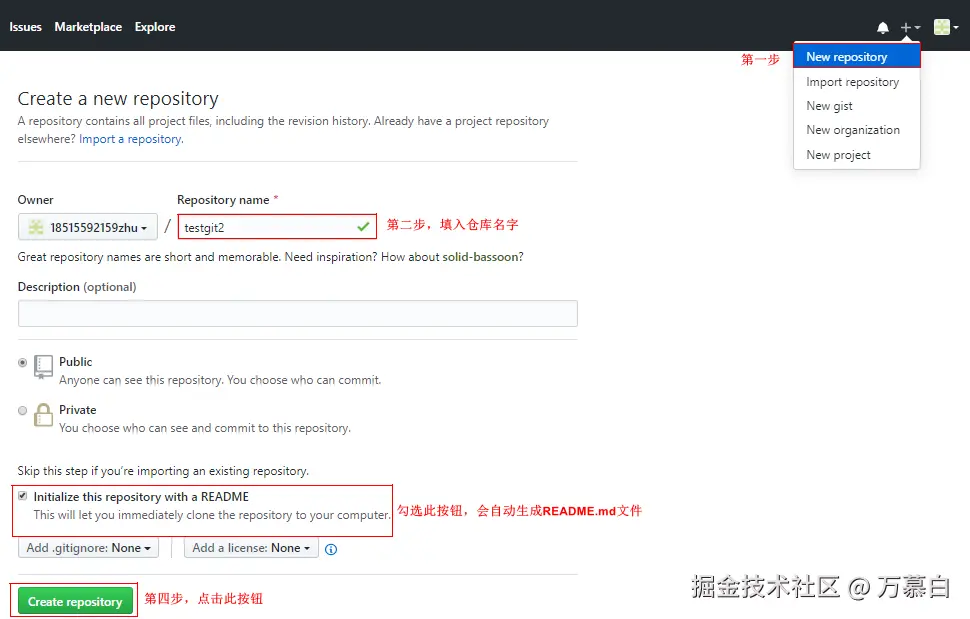Screen dimensions: 970x619
Task: Select the Public radio button
Action: click(x=23, y=362)
